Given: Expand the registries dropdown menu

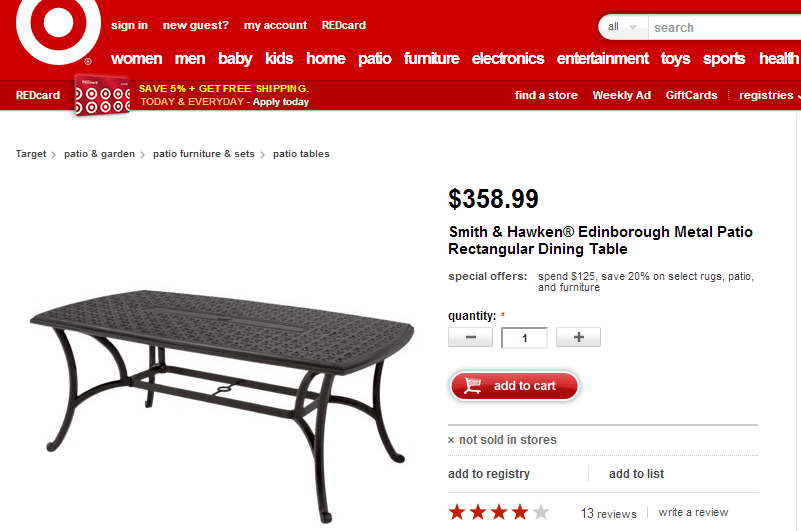Looking at the screenshot, I should (x=770, y=95).
